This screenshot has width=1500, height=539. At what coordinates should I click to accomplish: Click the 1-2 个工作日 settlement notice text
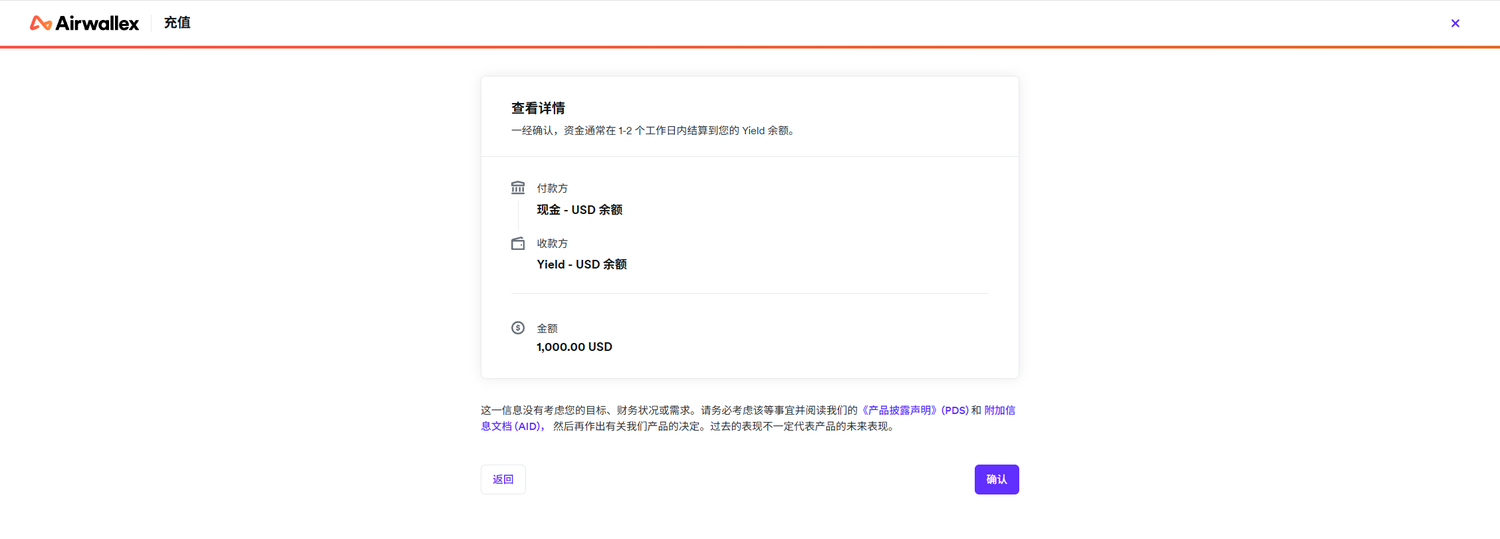652,130
